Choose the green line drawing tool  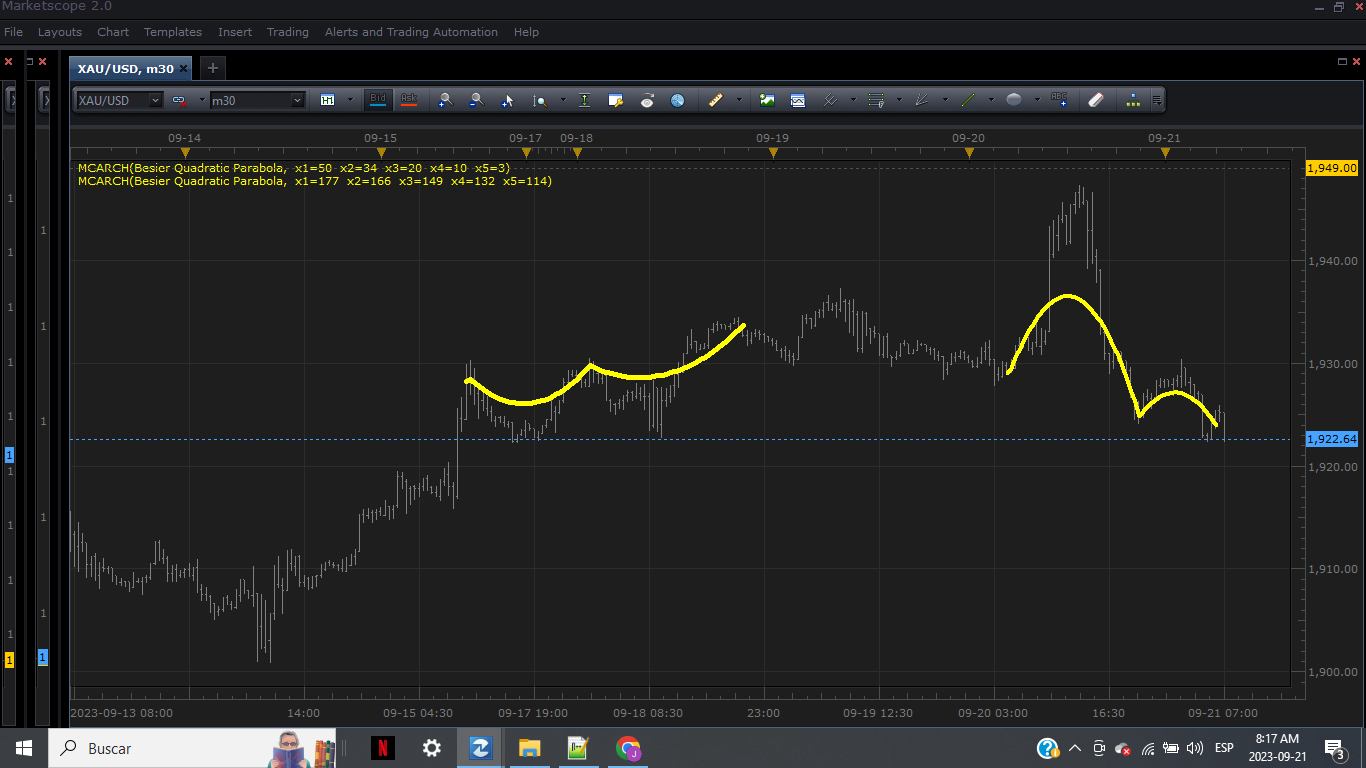[x=967, y=100]
